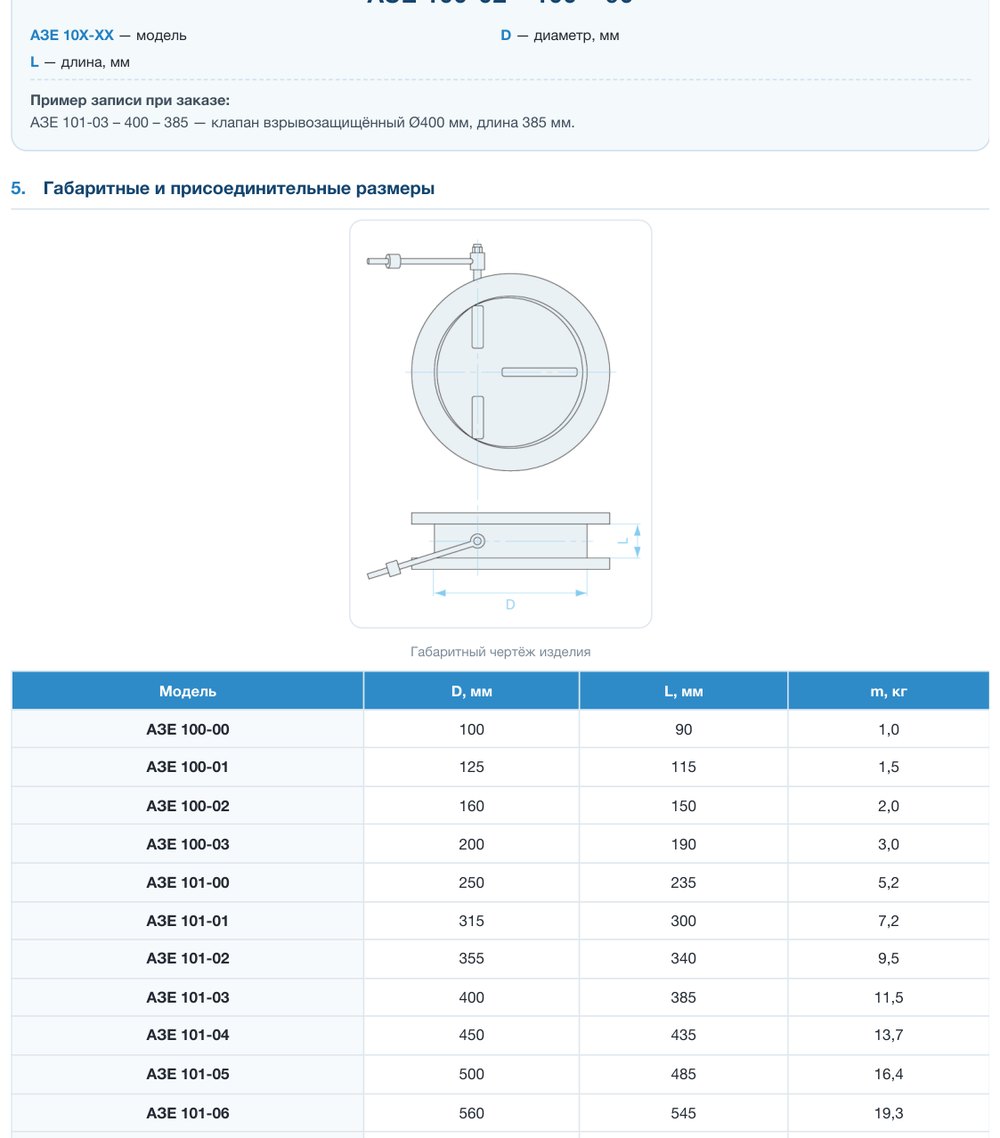
Task: Click length '90' in АЗЕ 100-00 row
Action: (x=684, y=729)
